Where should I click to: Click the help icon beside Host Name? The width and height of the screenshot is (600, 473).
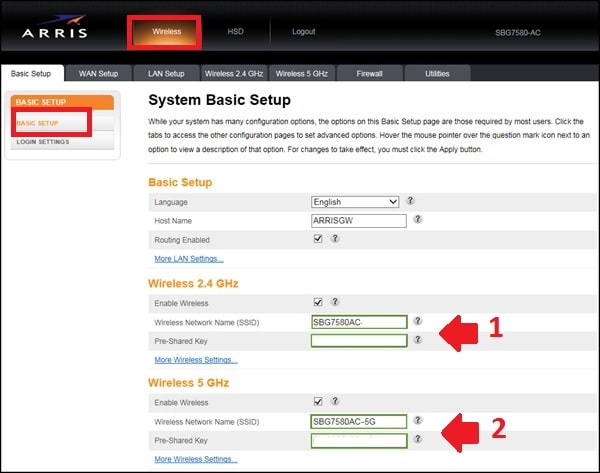coord(417,220)
